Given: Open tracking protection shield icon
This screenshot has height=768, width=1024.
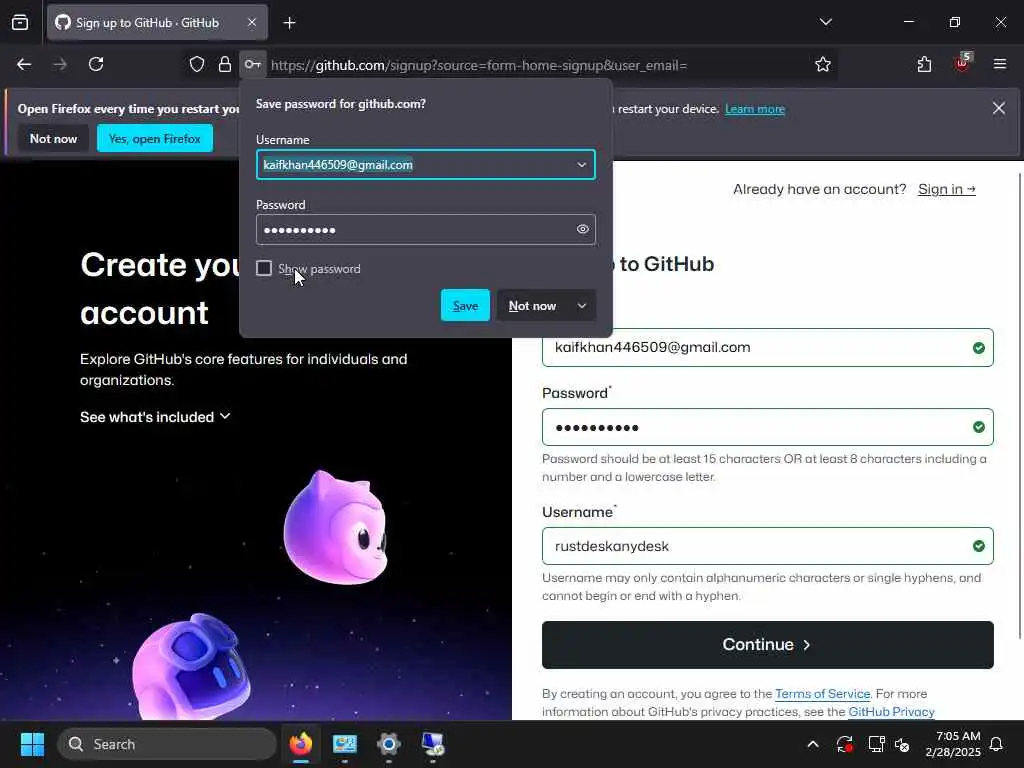Looking at the screenshot, I should 197,65.
